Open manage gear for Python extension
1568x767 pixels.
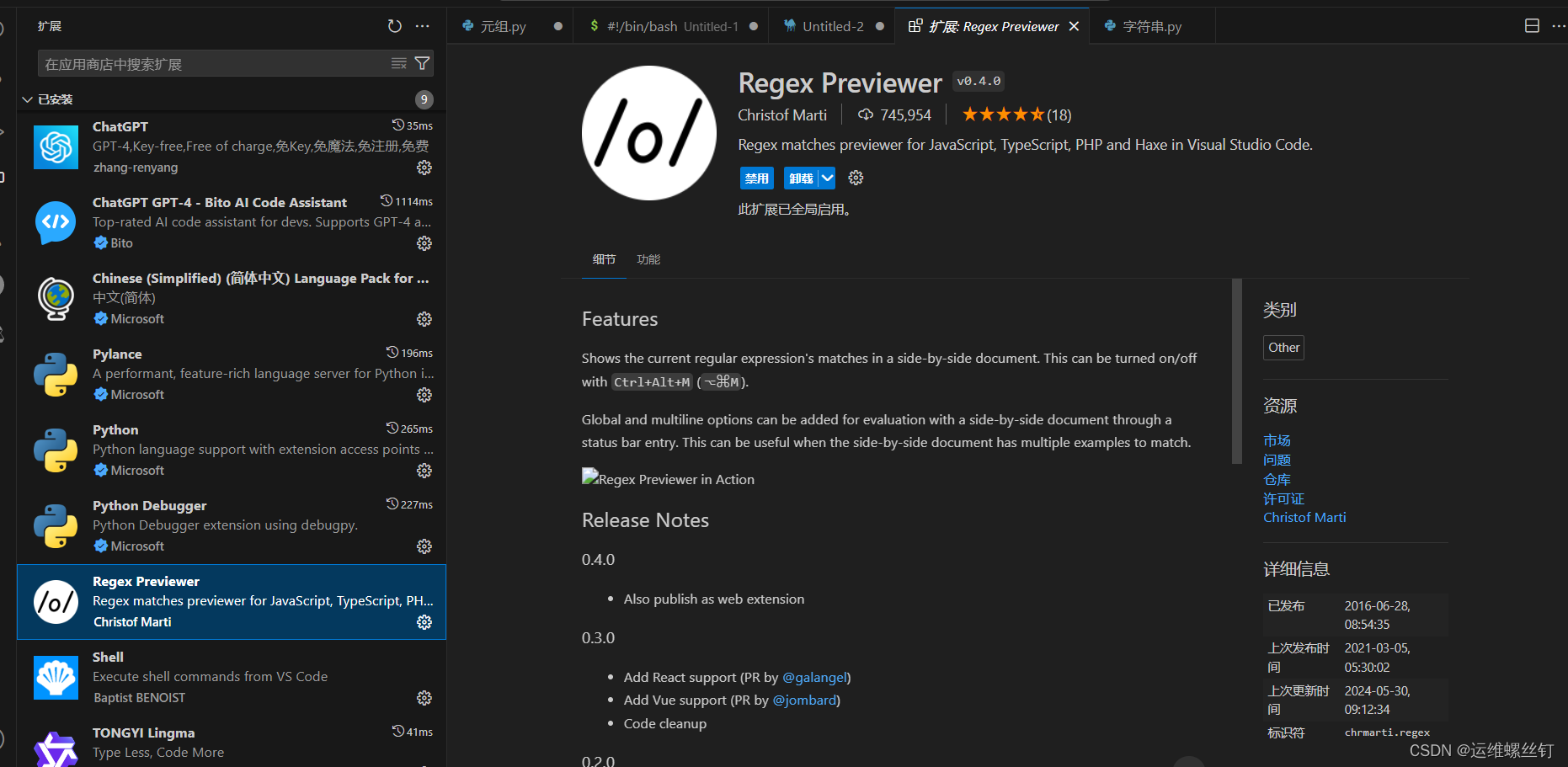click(x=424, y=471)
